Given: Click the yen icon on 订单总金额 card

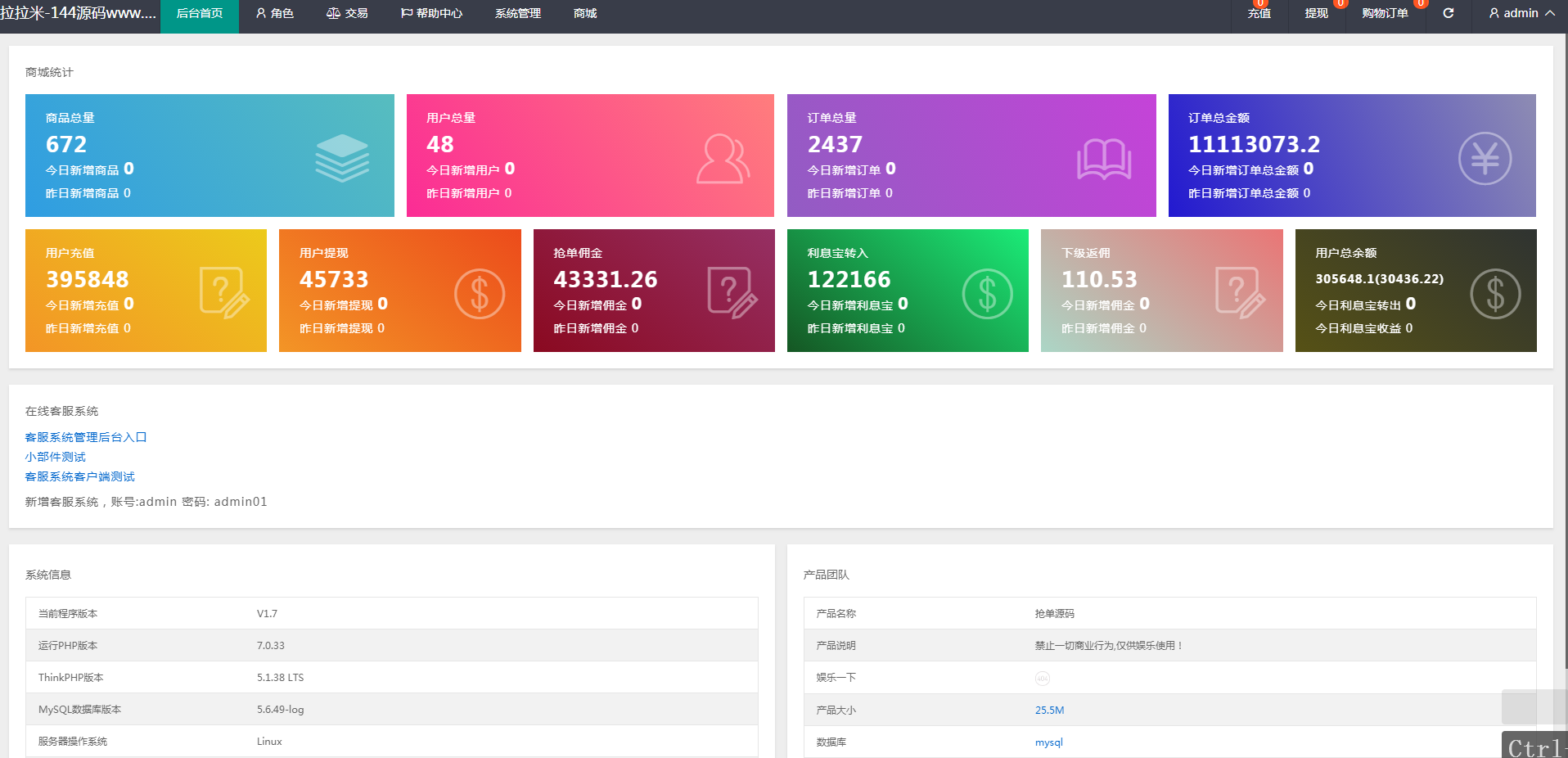Looking at the screenshot, I should pos(1484,158).
